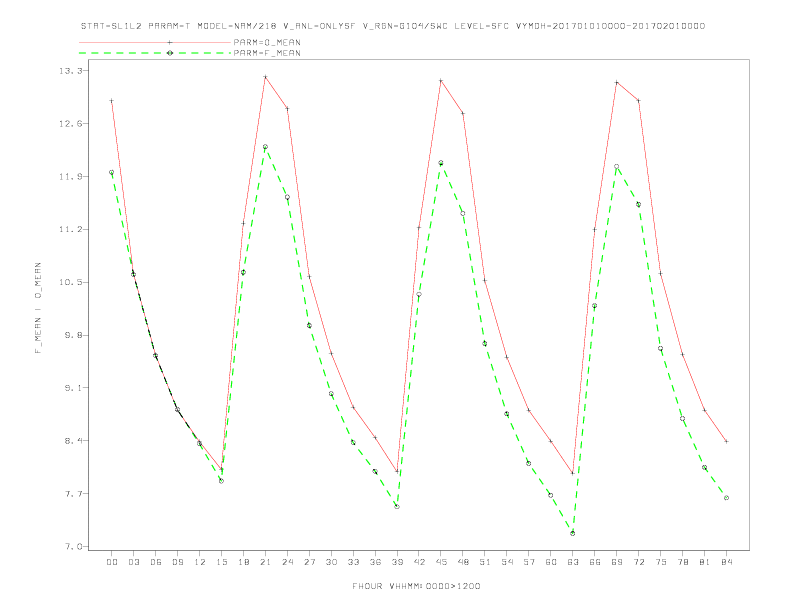This screenshot has width=792, height=612.
Task: Click the 66 forecast hour tick label
Action: click(x=595, y=562)
